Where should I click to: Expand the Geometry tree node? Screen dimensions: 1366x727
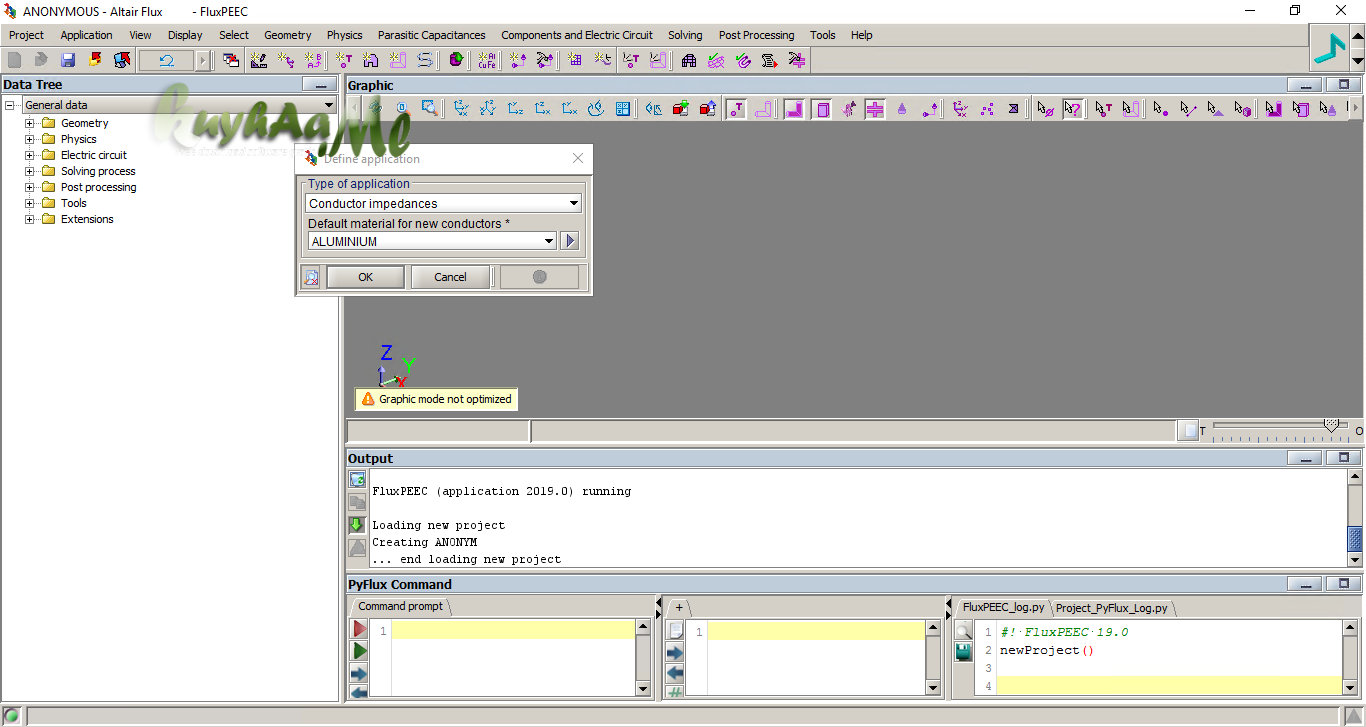pyautogui.click(x=30, y=123)
